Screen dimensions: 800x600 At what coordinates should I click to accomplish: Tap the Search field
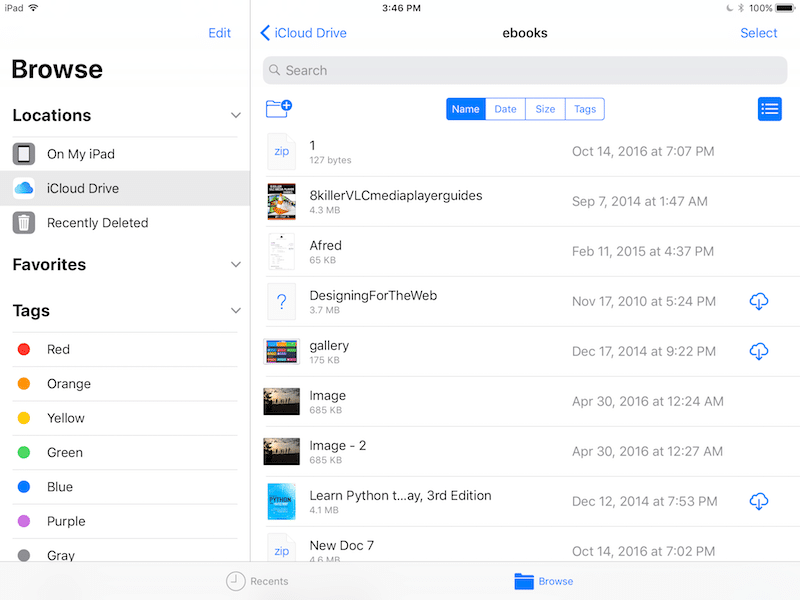click(x=524, y=70)
